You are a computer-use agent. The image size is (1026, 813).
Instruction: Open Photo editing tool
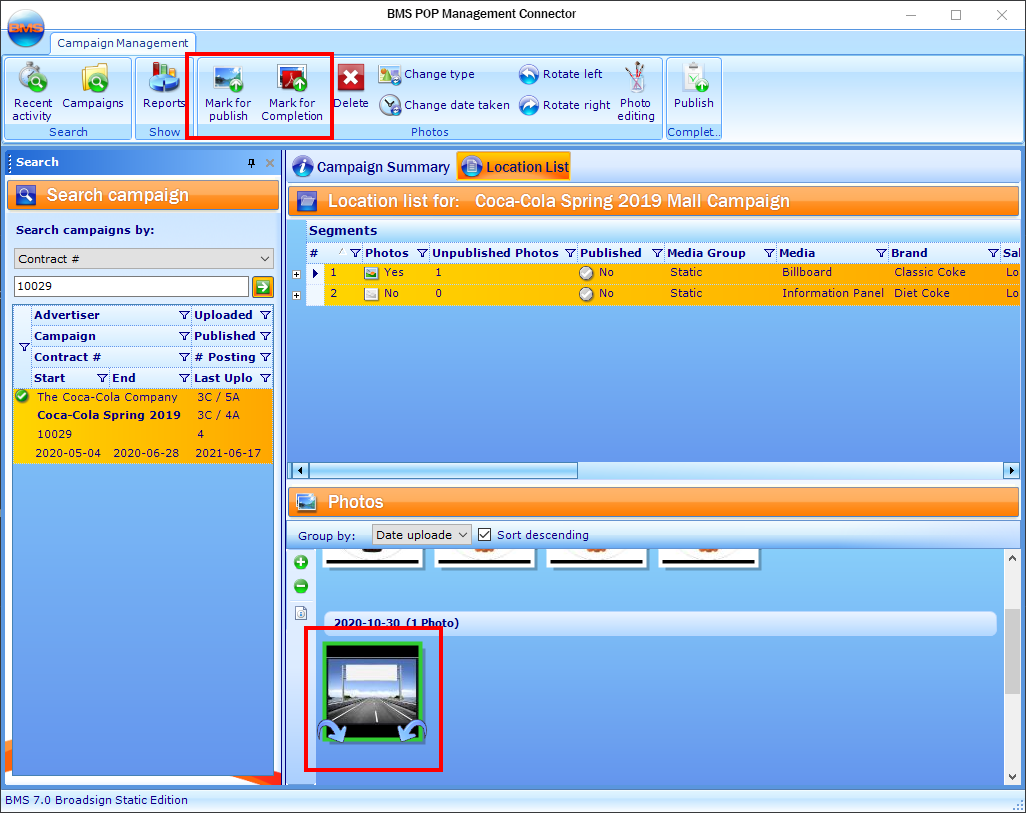click(x=635, y=92)
